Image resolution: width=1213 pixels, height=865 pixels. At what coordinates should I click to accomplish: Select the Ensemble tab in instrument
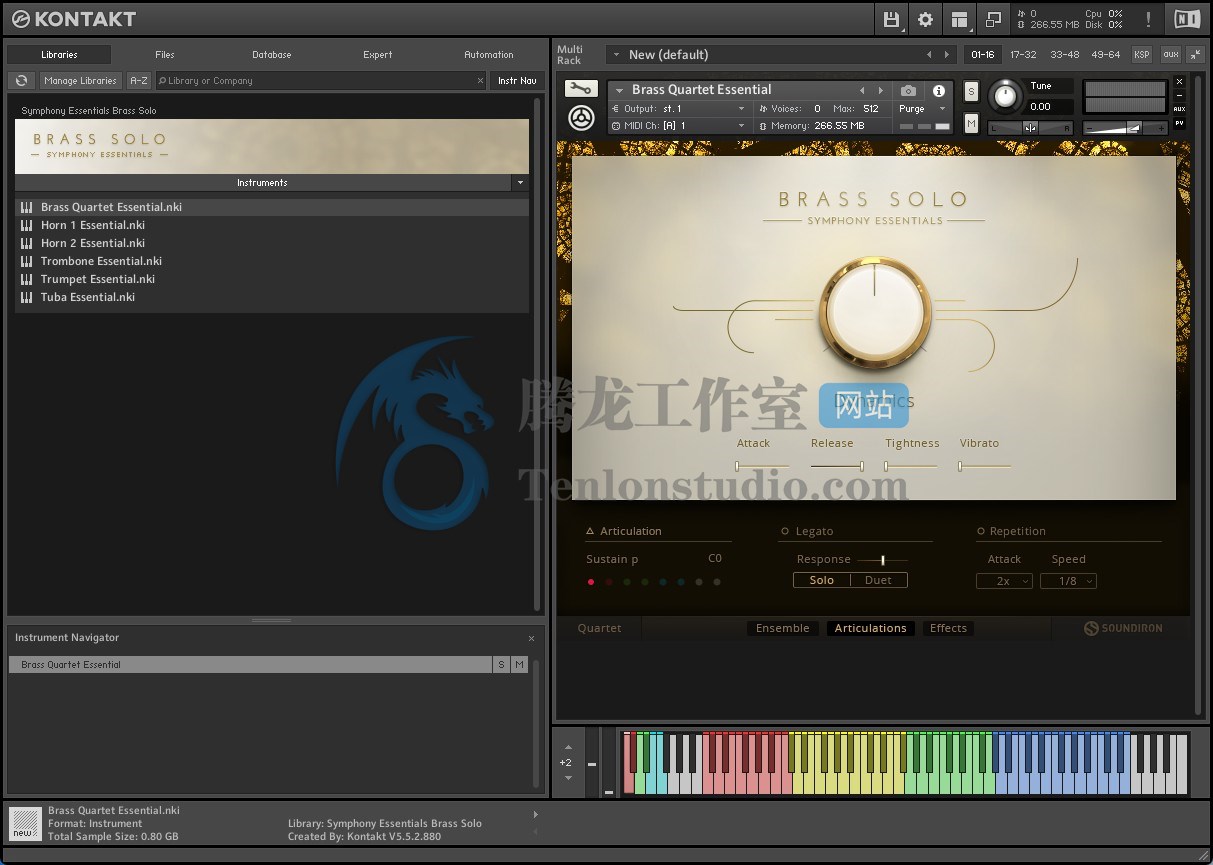point(783,628)
